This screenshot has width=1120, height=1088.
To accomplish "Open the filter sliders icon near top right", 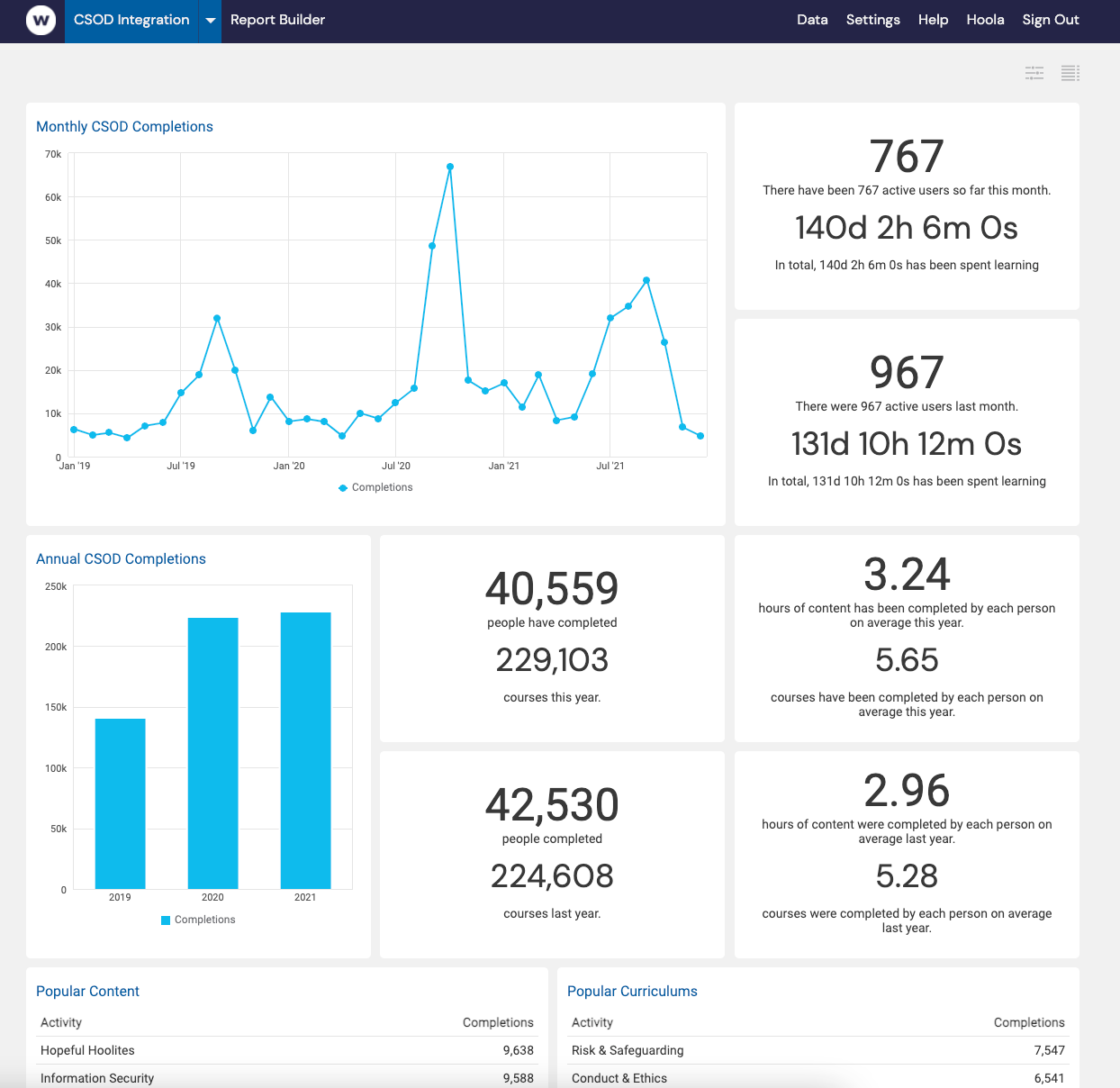I will click(1034, 73).
